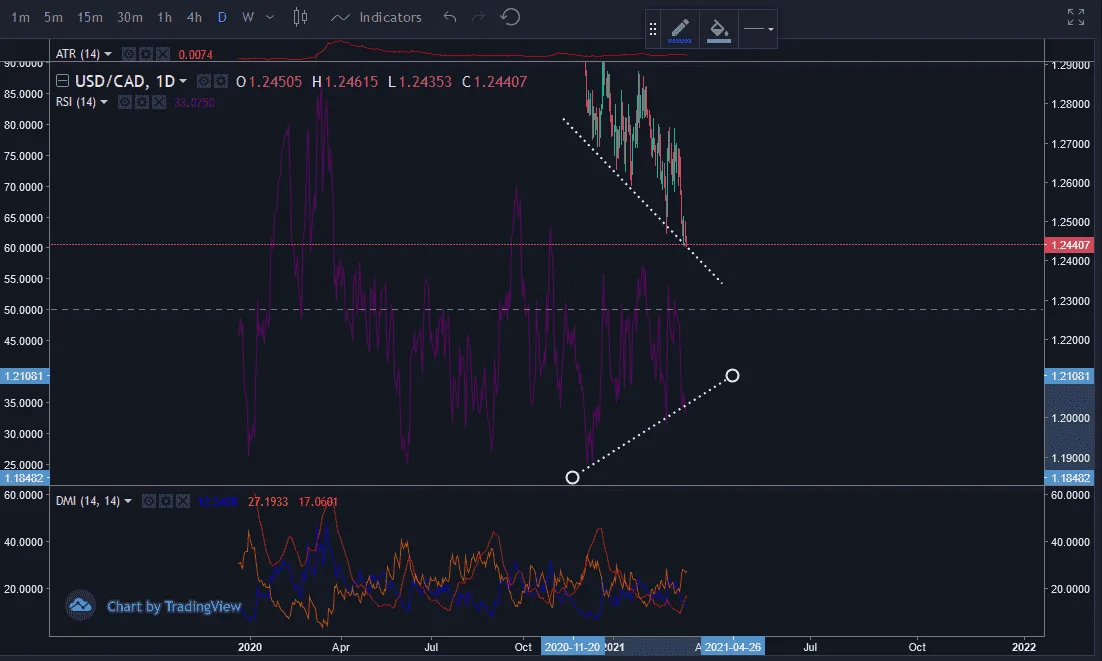
Task: Open the fill color bucket tool
Action: coord(718,30)
